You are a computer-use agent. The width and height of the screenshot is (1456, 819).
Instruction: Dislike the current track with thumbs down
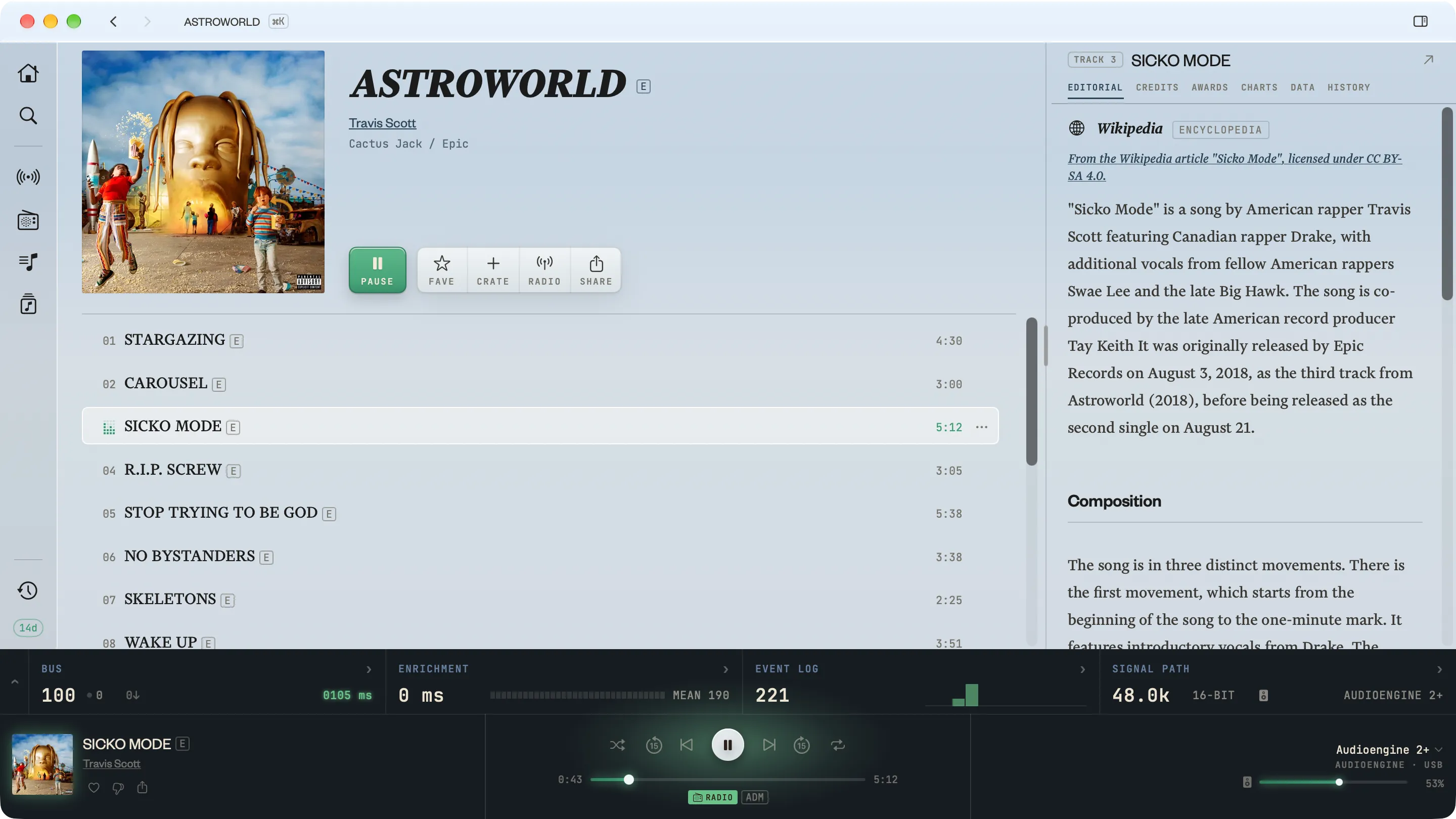(x=118, y=788)
